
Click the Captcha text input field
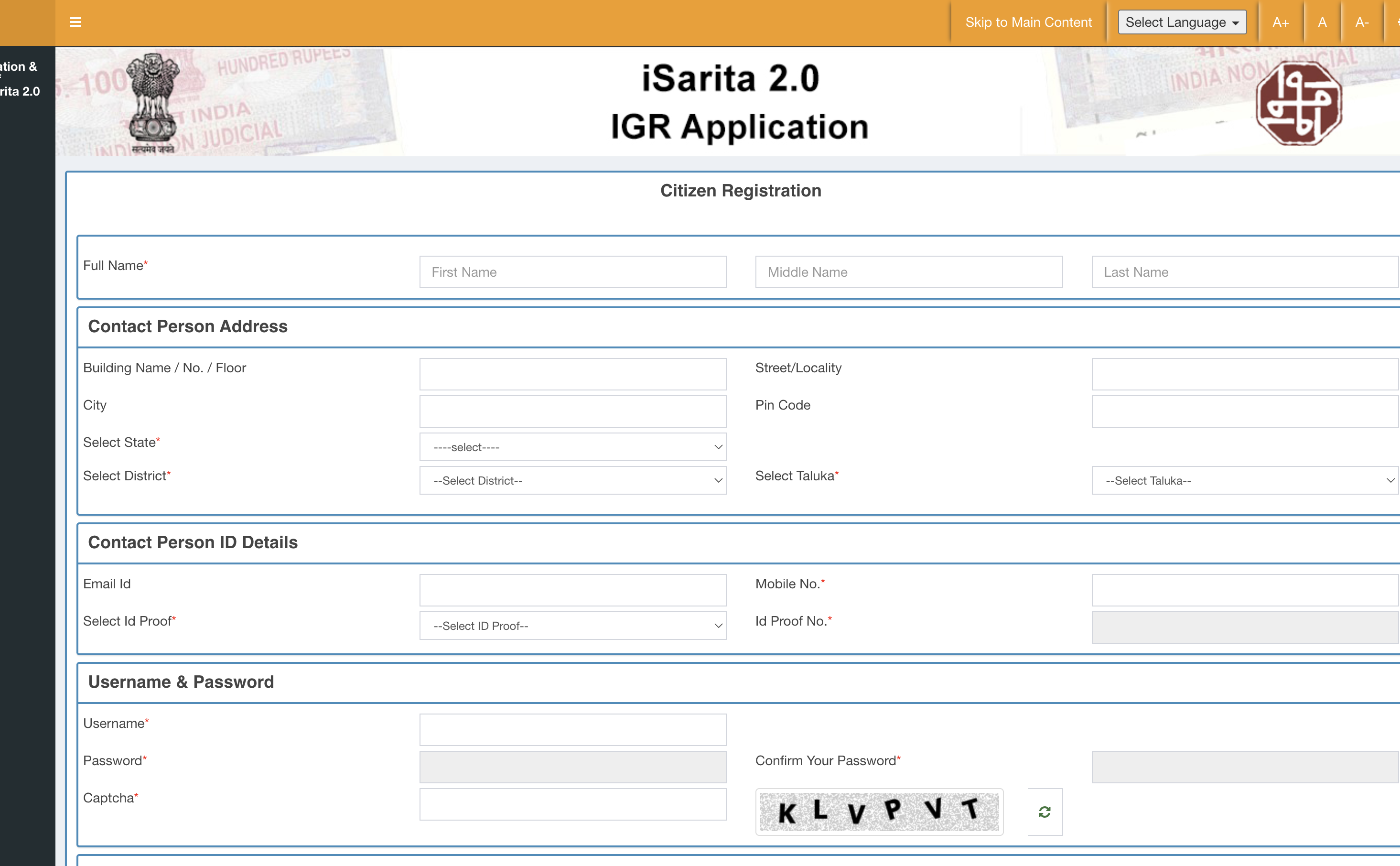[572, 804]
